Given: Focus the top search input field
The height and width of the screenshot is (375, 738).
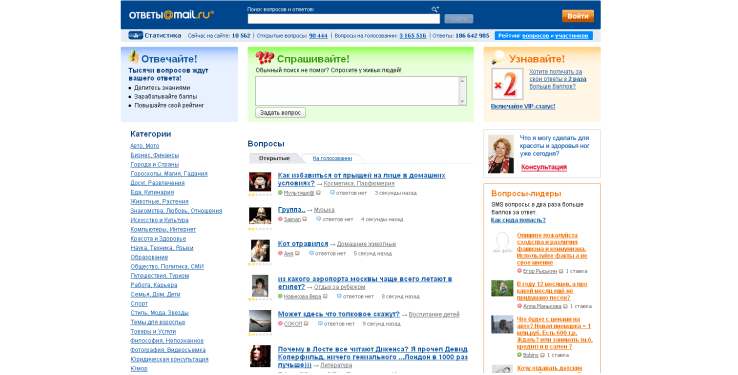Looking at the screenshot, I should 344,19.
